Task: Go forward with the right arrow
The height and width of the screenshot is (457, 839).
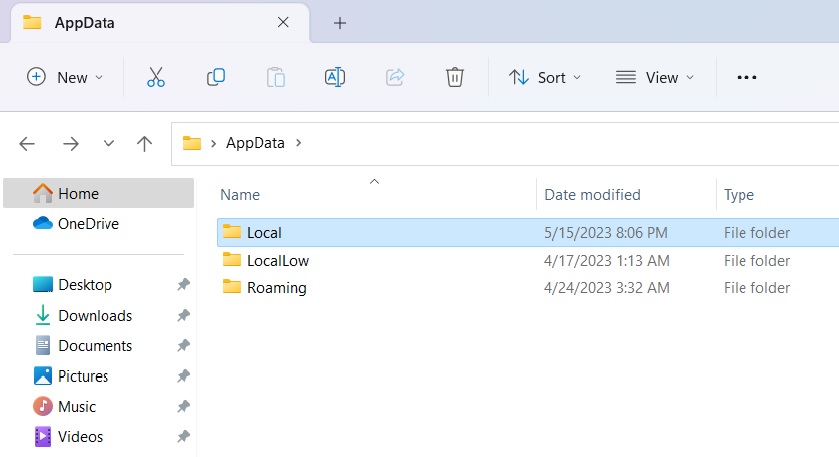Action: (x=71, y=143)
